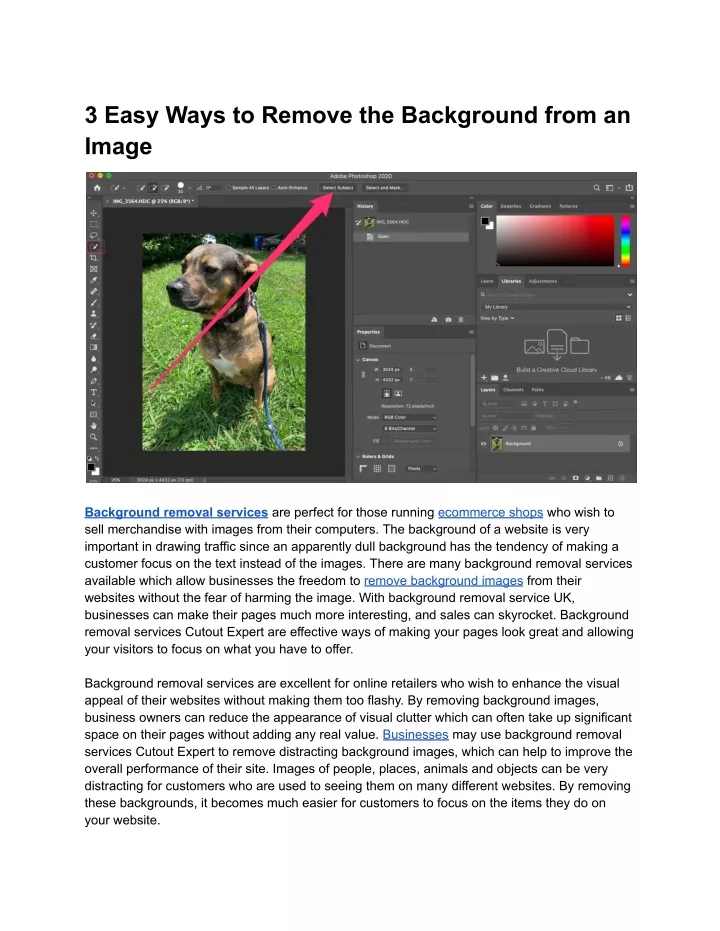Click the Share icon at top right
This screenshot has height=931, width=720.
629,188
